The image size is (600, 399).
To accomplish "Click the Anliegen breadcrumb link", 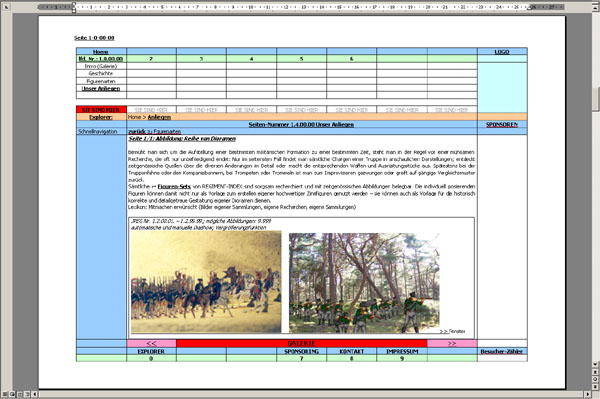I will pos(159,117).
